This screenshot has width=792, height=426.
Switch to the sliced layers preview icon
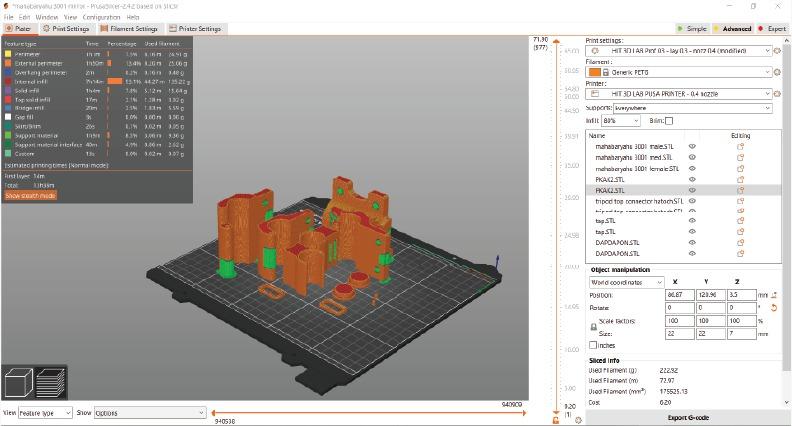[51, 383]
